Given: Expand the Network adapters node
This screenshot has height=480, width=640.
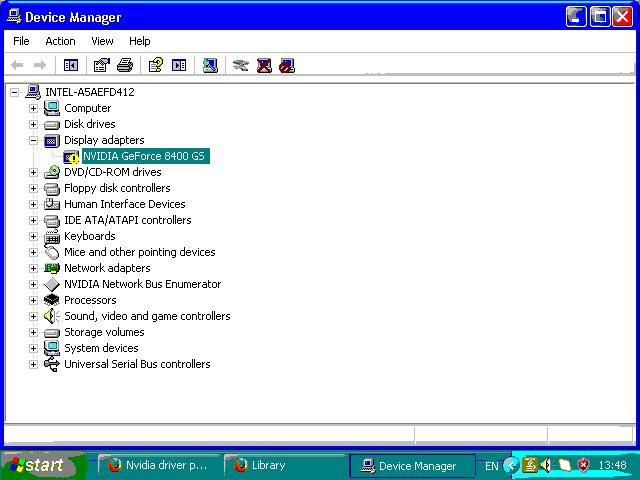Looking at the screenshot, I should pyautogui.click(x=33, y=269).
